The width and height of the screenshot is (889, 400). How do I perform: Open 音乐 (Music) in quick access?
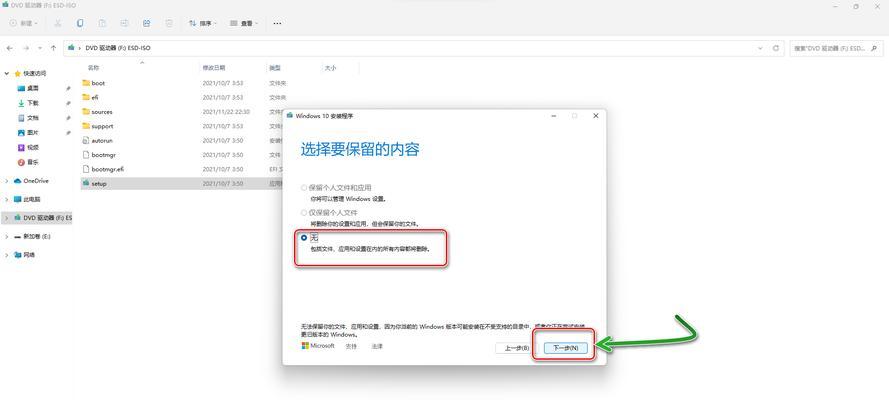(33, 162)
